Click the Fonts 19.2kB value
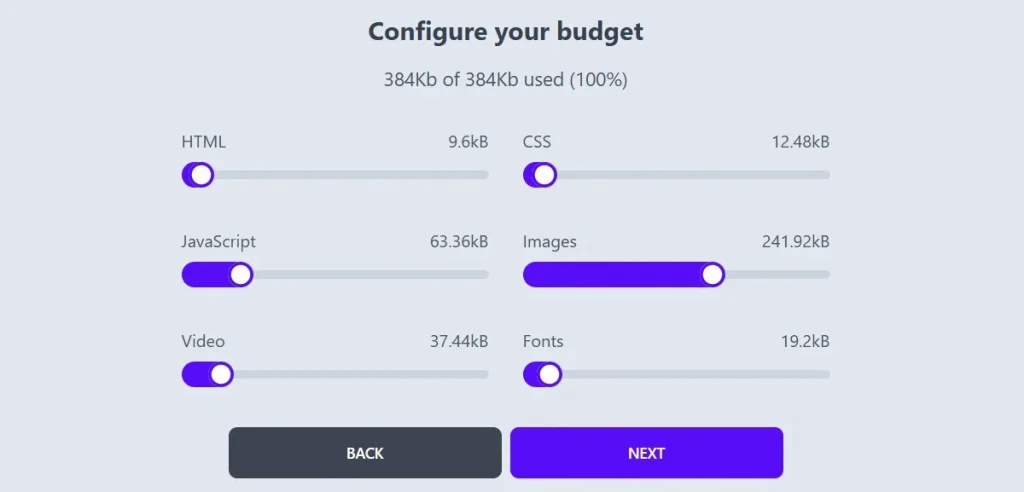 [805, 342]
